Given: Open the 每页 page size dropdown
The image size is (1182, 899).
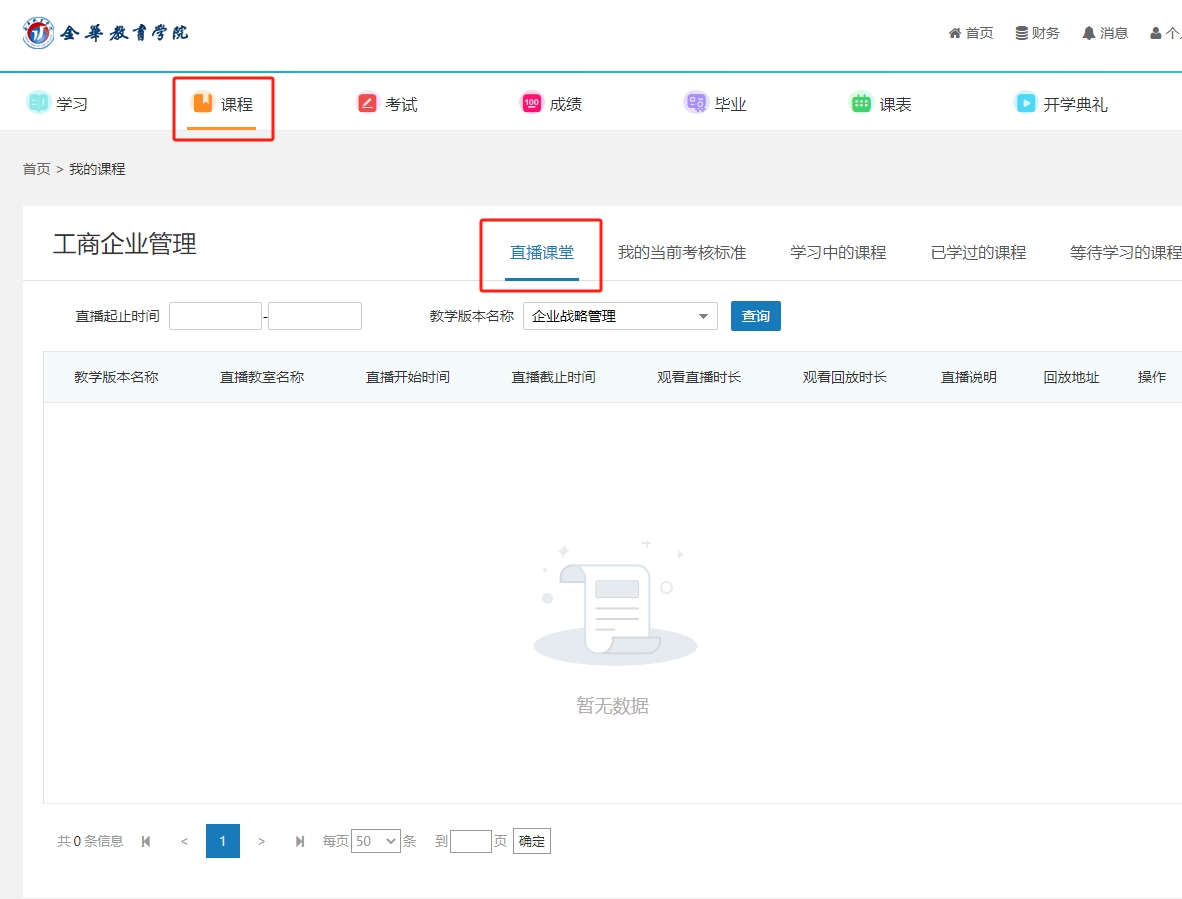Looking at the screenshot, I should 375,841.
